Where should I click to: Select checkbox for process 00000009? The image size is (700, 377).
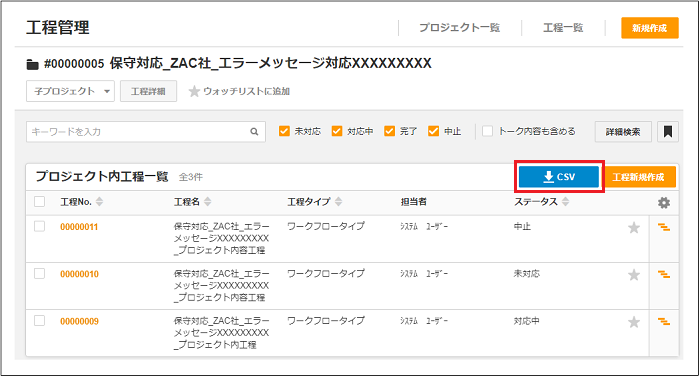click(x=40, y=321)
